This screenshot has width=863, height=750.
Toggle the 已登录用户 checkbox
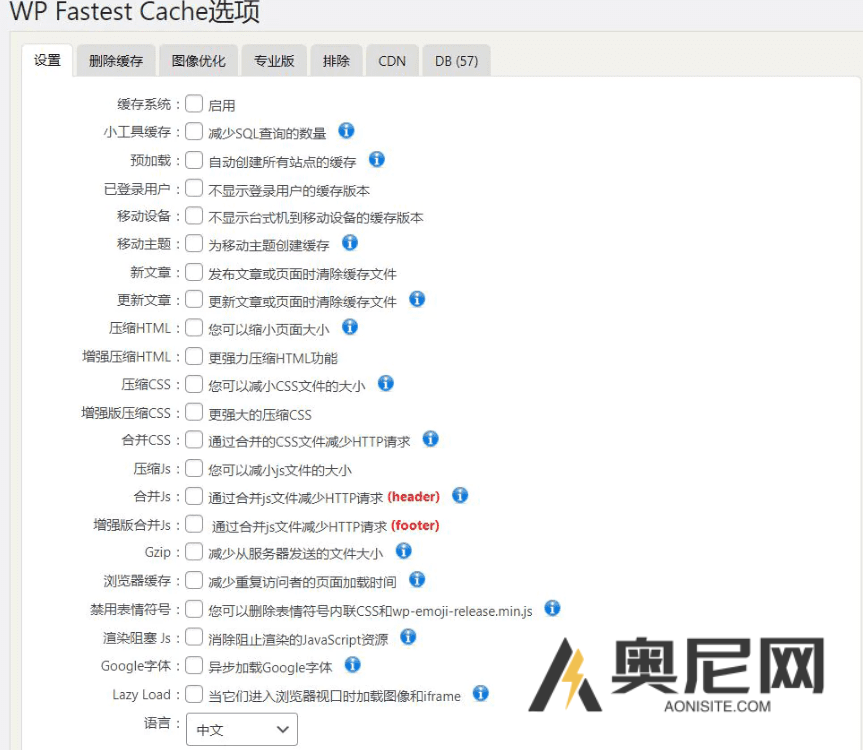click(x=194, y=188)
